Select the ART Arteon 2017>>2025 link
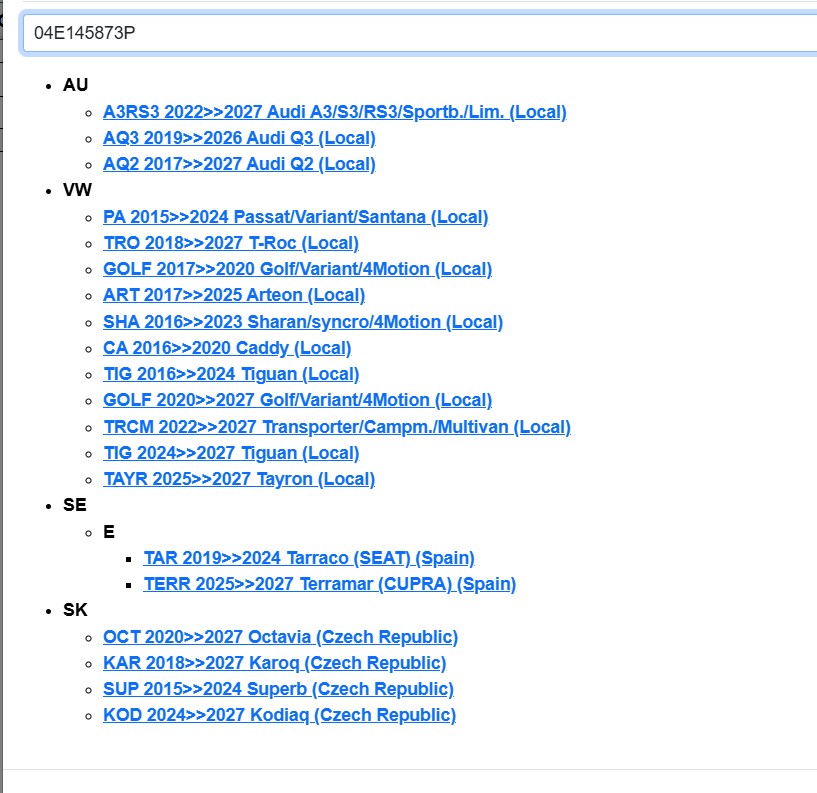 (x=233, y=295)
